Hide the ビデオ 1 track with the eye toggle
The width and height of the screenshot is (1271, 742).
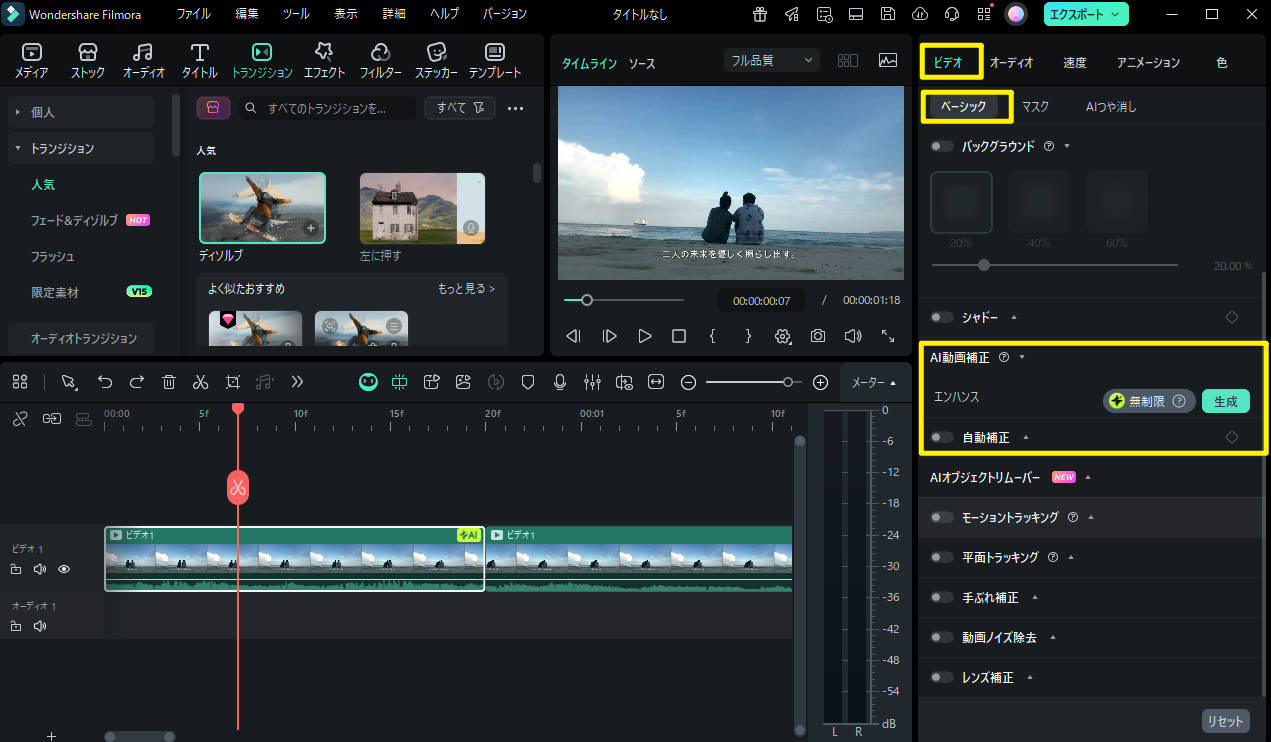pos(63,568)
